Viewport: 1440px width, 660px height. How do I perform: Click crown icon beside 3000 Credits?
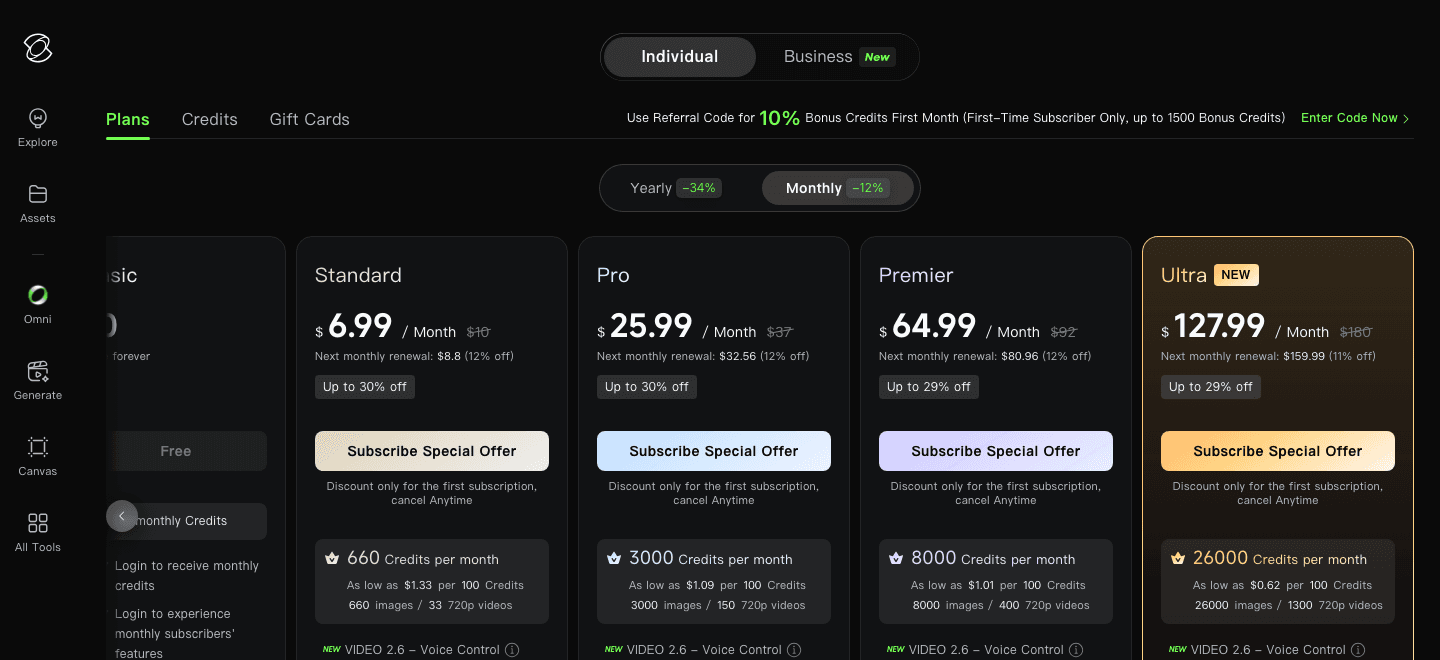coord(614,558)
